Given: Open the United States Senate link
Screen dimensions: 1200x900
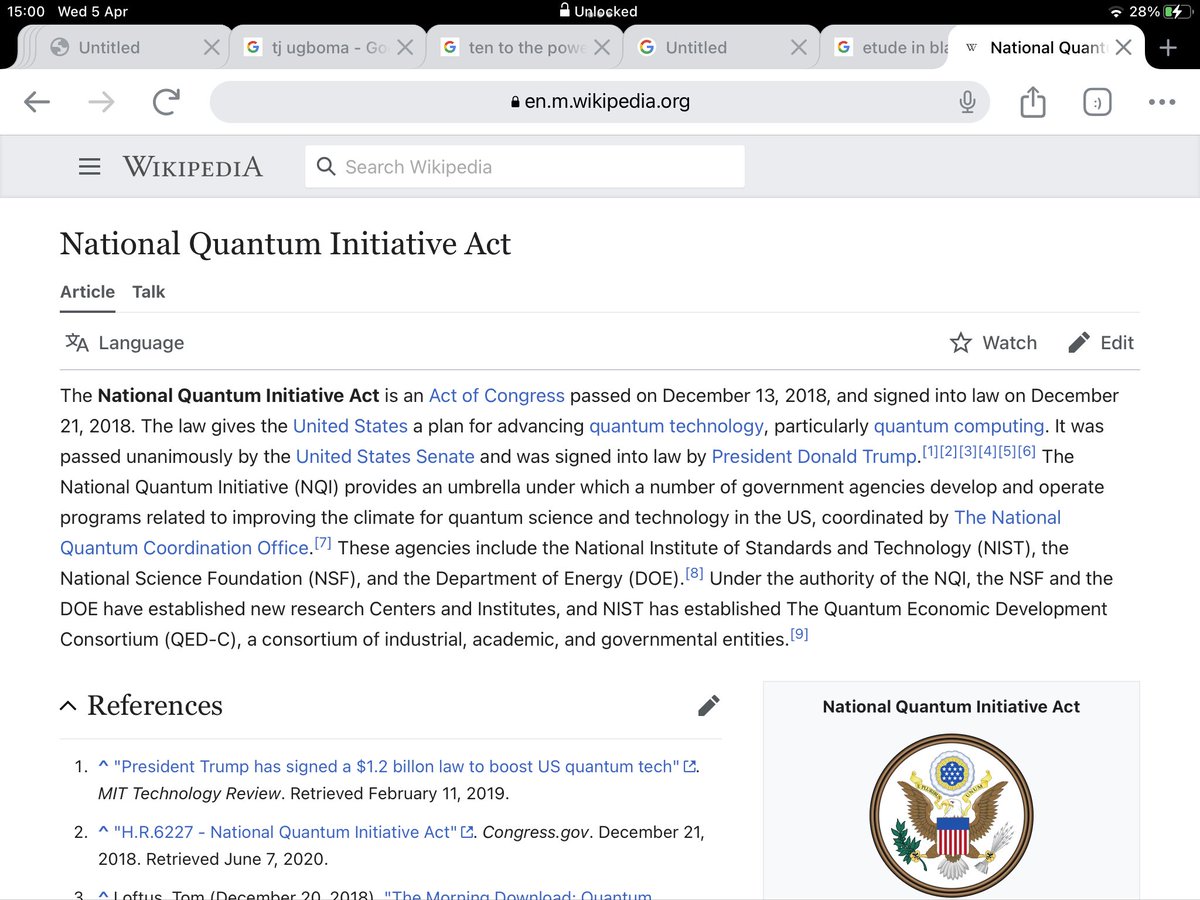Looking at the screenshot, I should 385,457.
